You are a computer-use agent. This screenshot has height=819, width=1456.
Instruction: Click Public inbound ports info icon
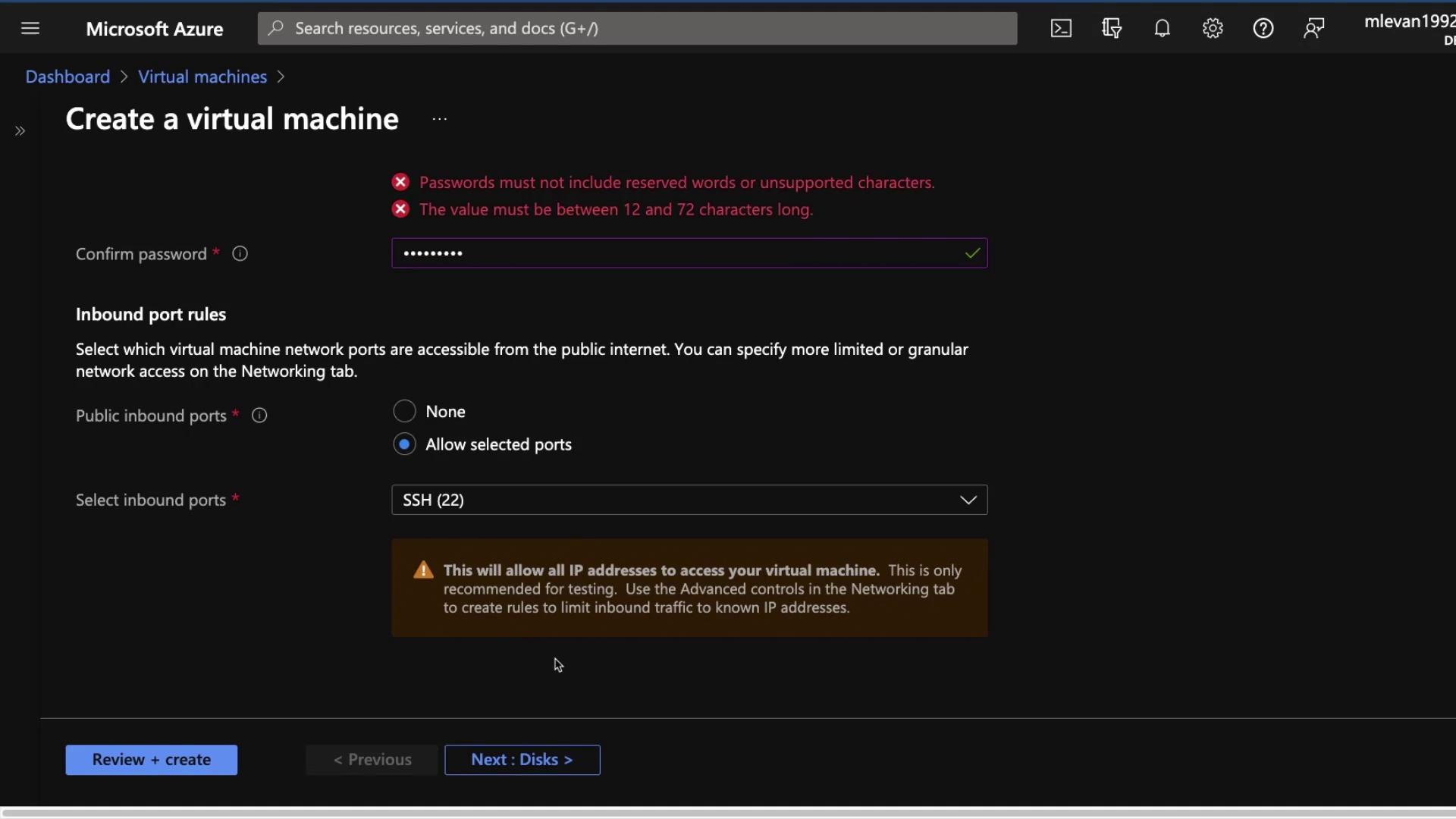(x=259, y=416)
